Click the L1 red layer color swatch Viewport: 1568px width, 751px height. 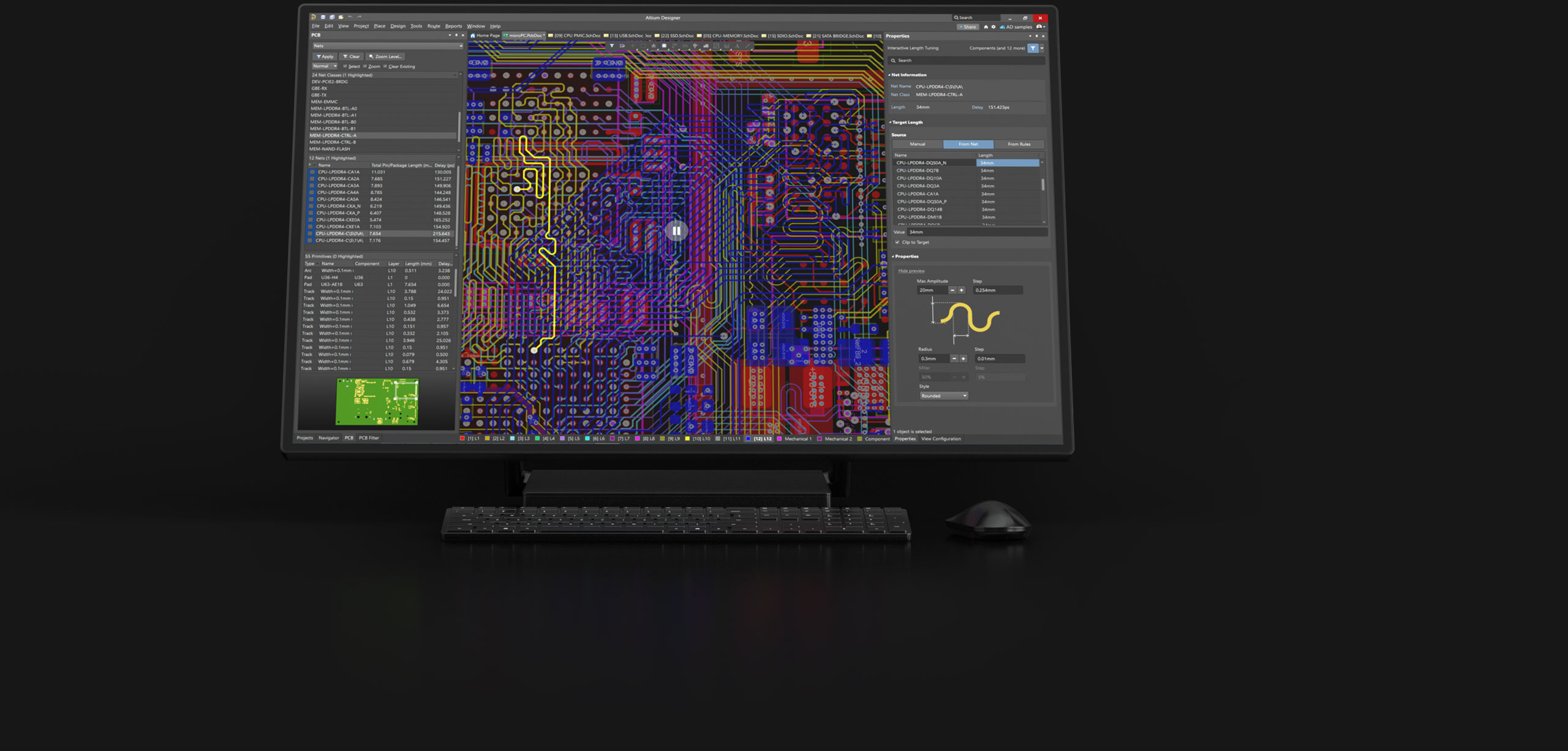[462, 439]
